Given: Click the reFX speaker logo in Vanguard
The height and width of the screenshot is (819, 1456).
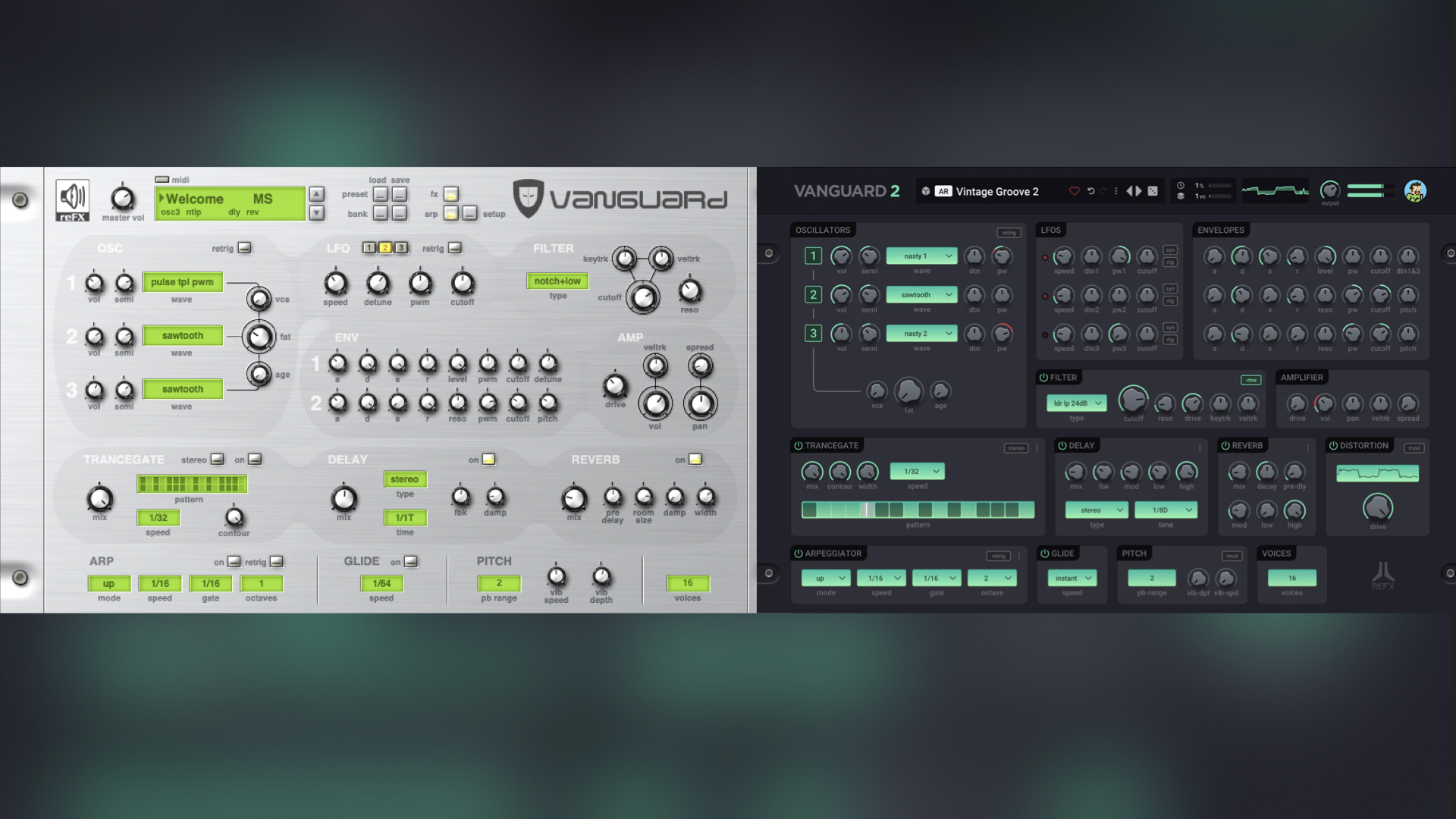Looking at the screenshot, I should [73, 200].
